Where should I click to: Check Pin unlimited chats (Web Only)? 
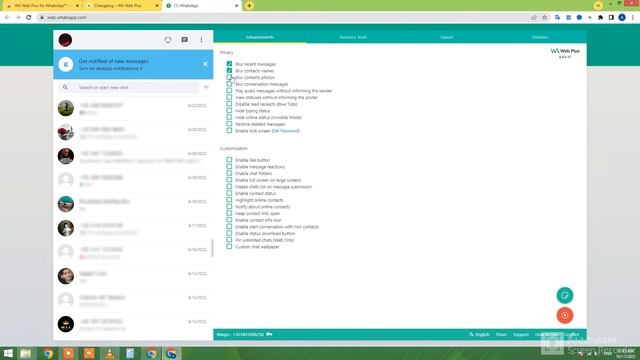(x=229, y=240)
